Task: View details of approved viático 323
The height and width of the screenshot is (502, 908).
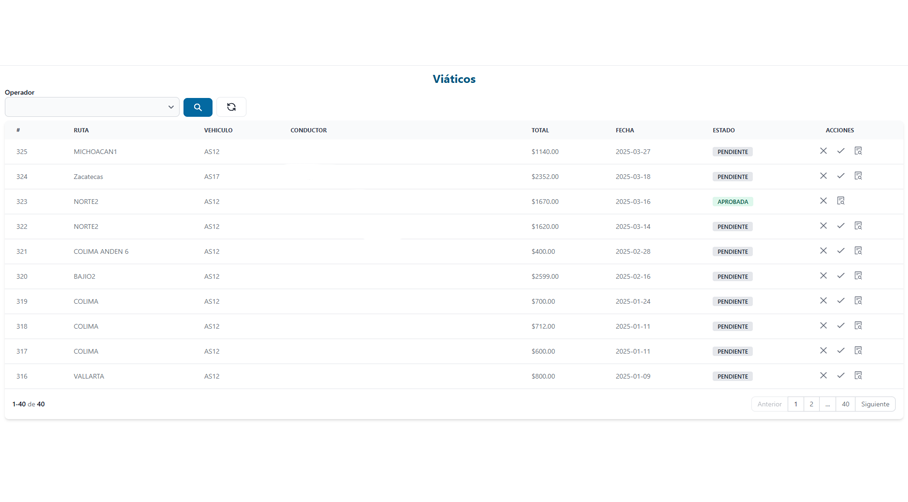Action: pyautogui.click(x=841, y=201)
